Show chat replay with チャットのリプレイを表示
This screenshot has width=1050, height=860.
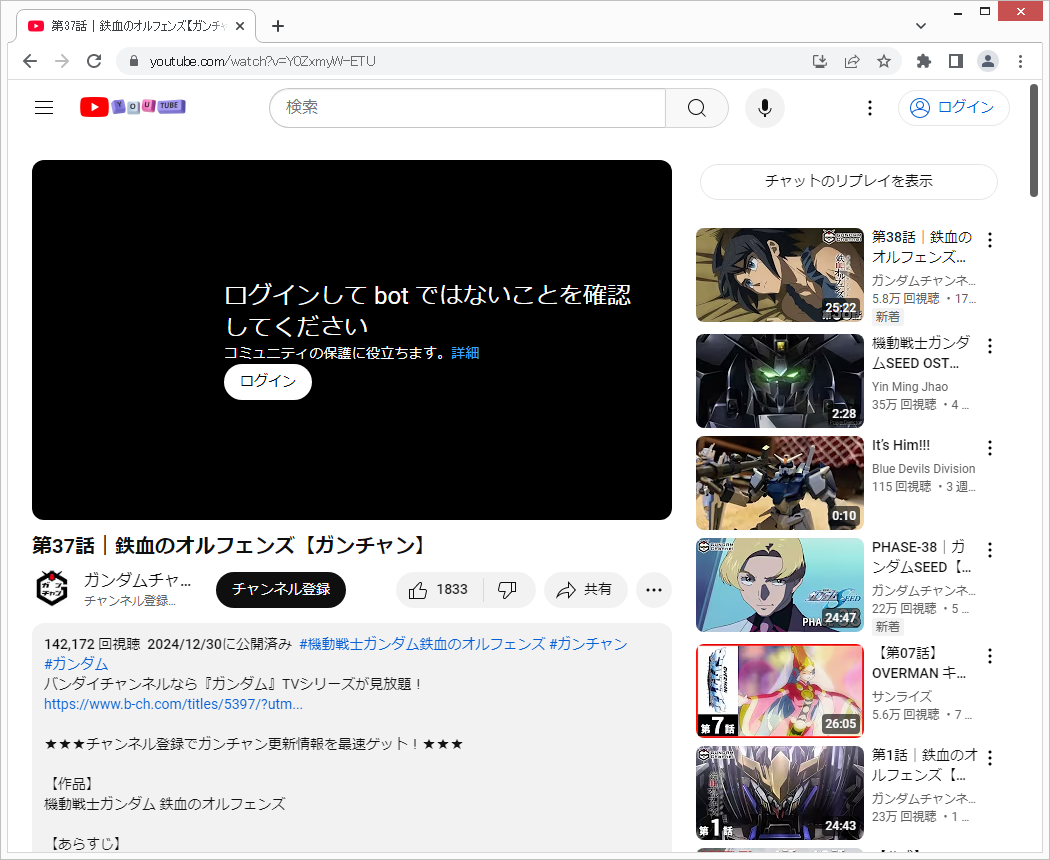(848, 182)
